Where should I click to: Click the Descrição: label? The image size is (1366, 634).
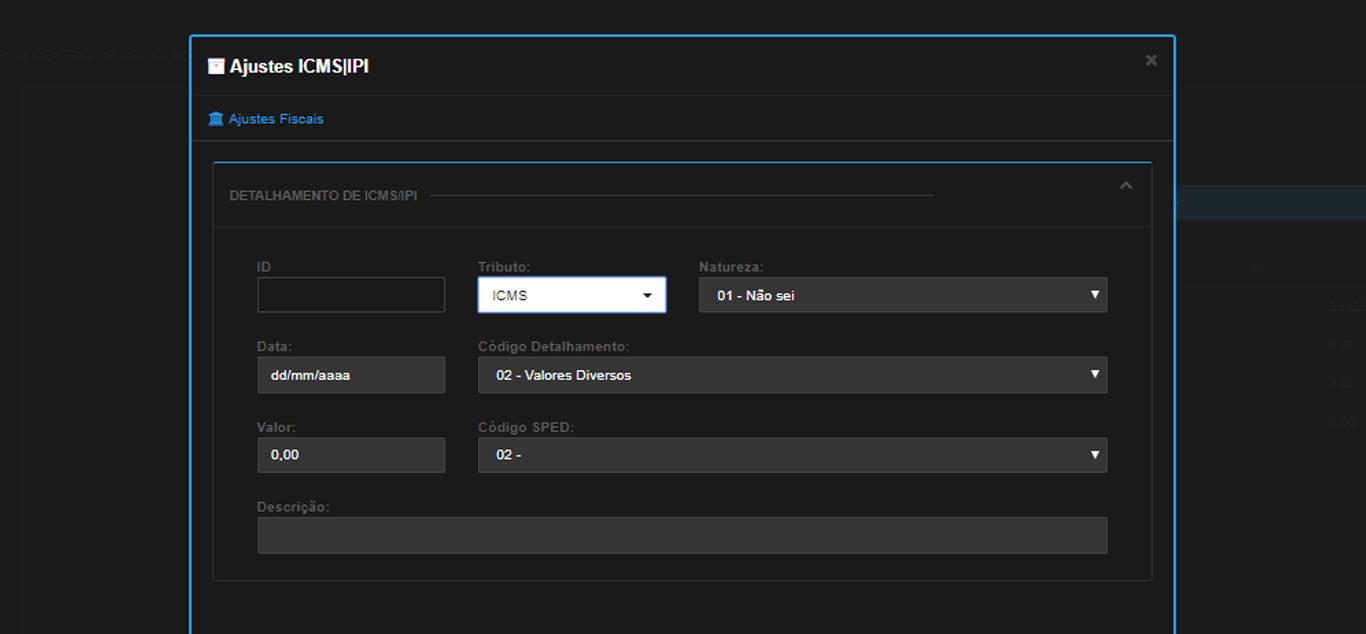(x=293, y=507)
